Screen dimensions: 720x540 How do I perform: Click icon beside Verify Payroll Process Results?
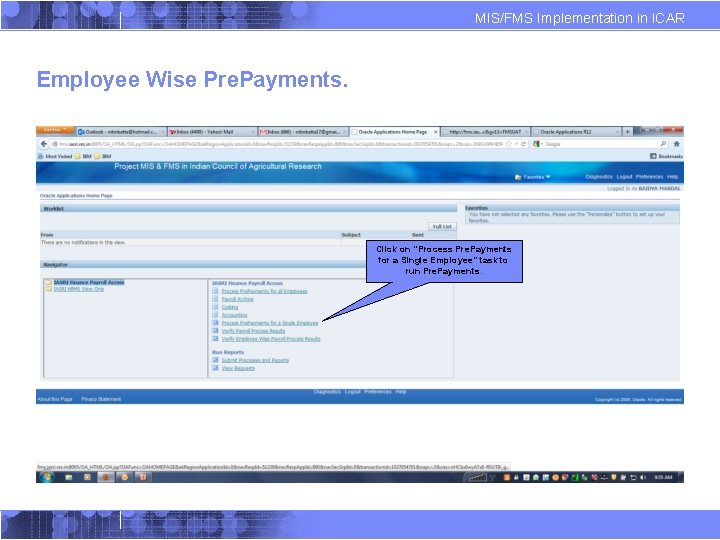(215, 331)
